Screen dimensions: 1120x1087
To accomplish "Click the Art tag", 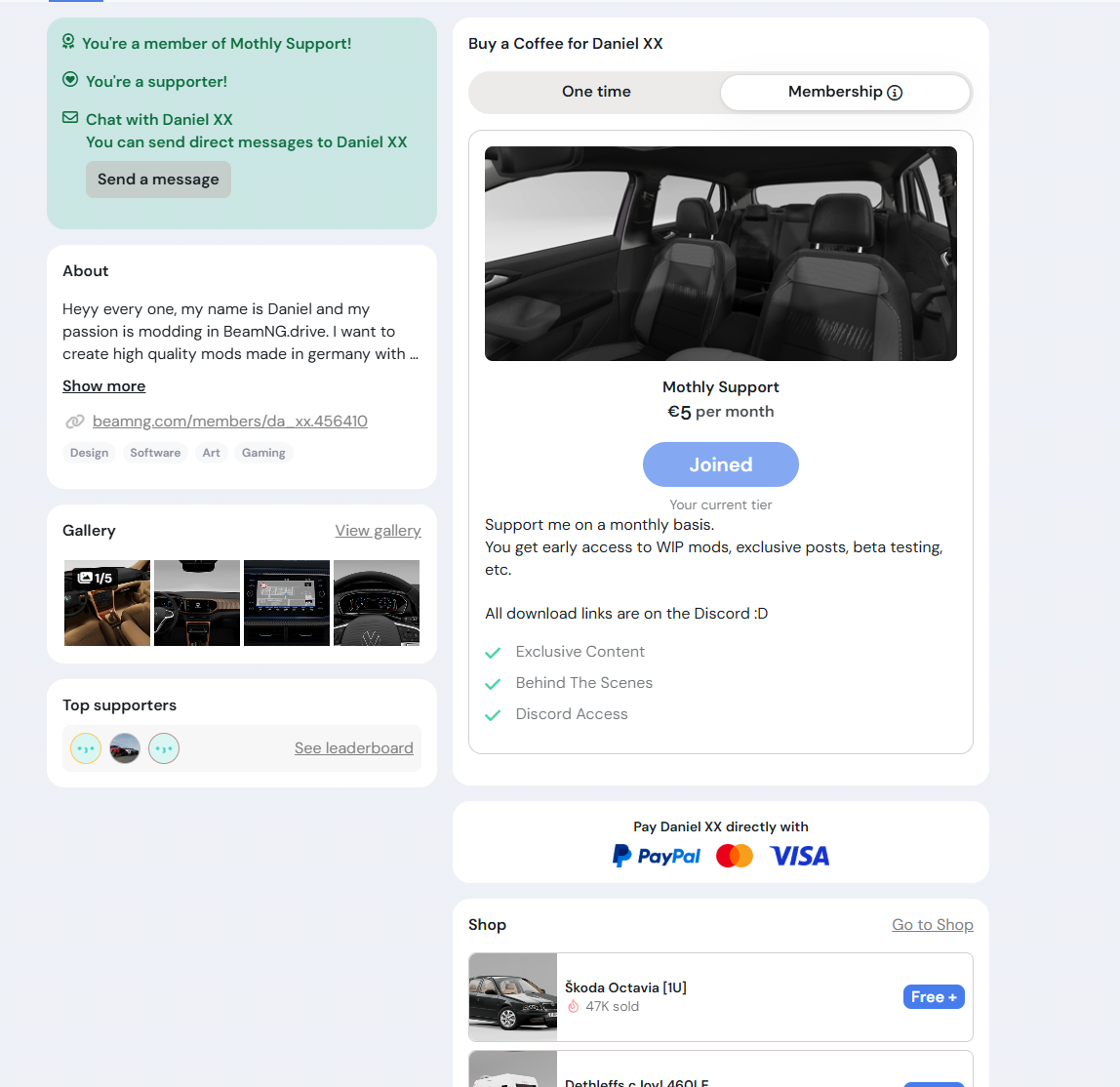I will pyautogui.click(x=211, y=453).
